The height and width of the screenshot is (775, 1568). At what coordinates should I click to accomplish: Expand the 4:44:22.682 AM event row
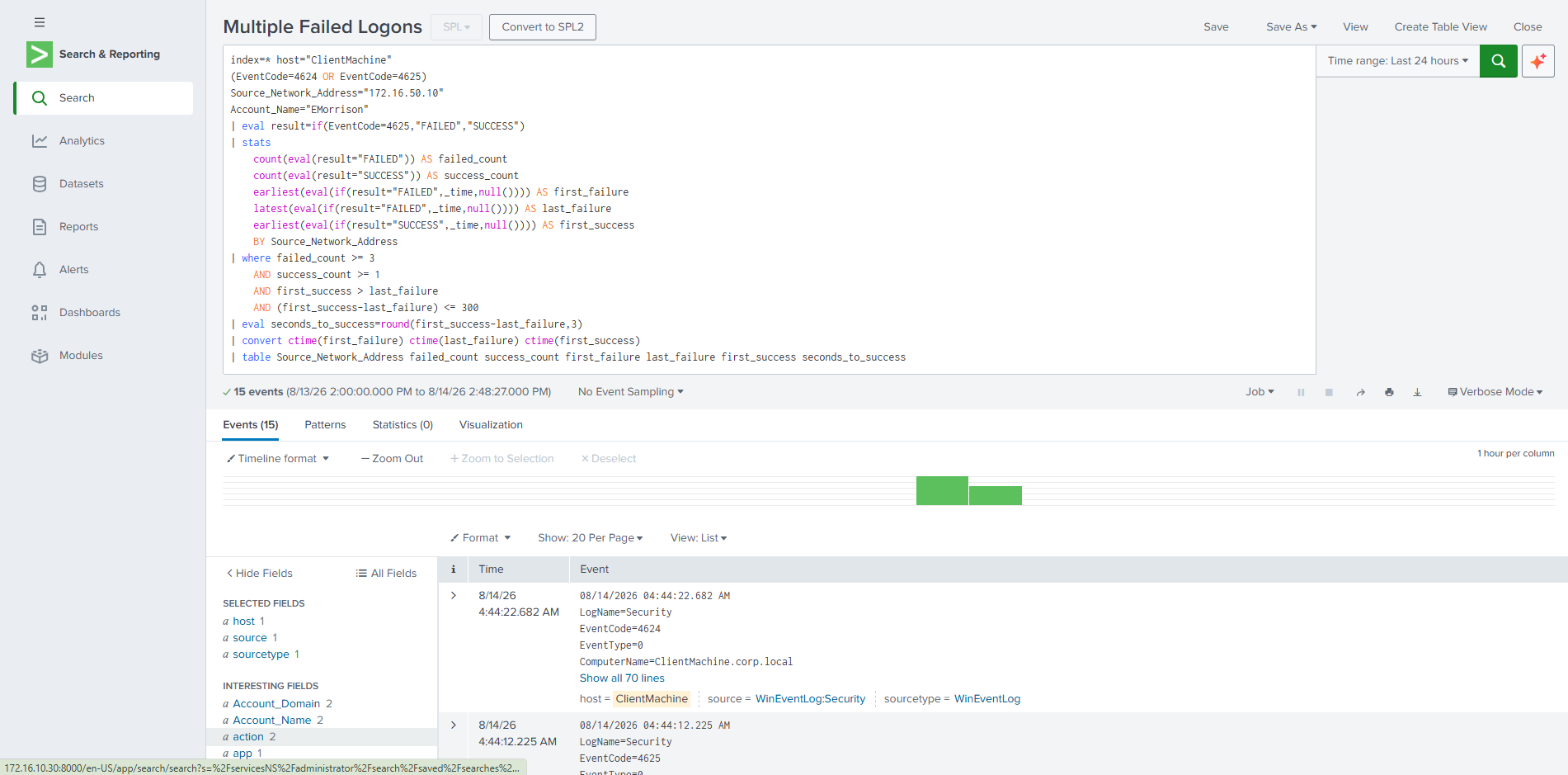[453, 596]
